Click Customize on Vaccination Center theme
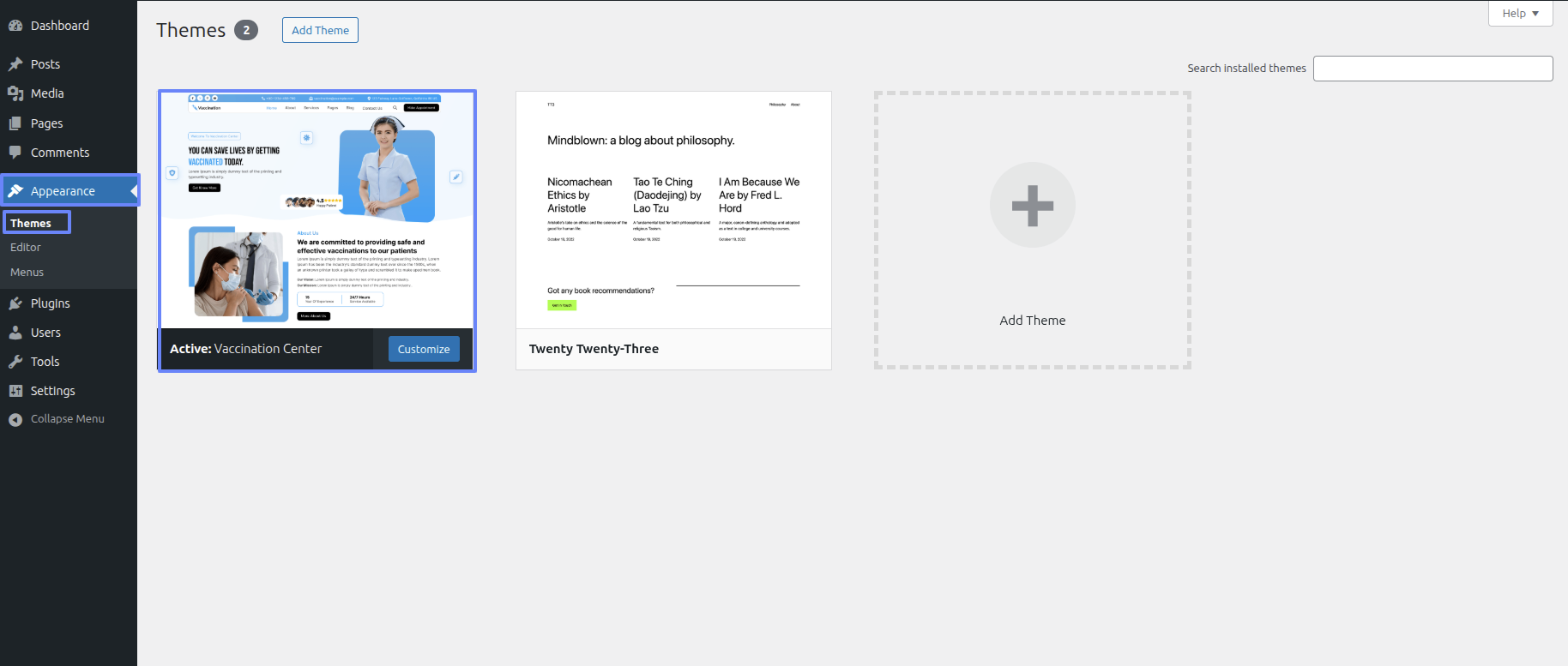The width and height of the screenshot is (1568, 666). pyautogui.click(x=424, y=349)
